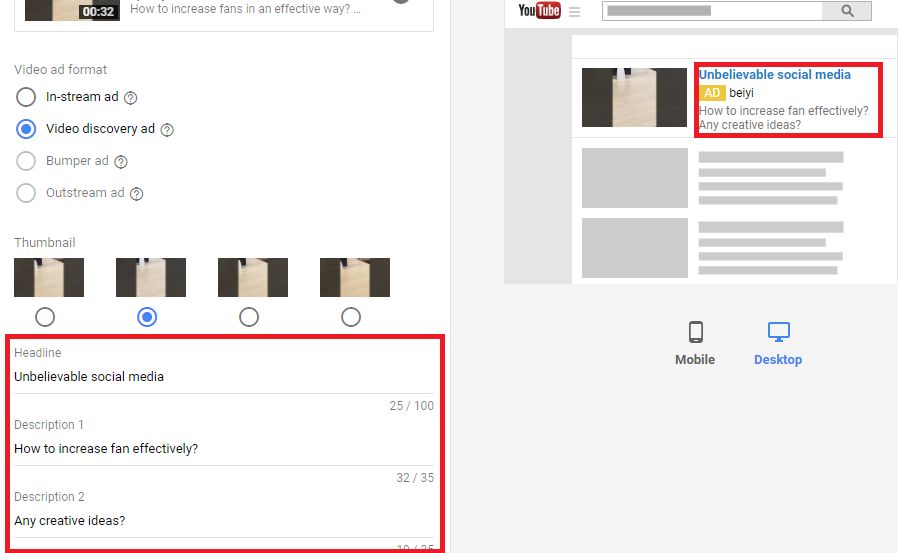Select the fourth thumbnail radio button
898x553 pixels.
pyautogui.click(x=350, y=317)
